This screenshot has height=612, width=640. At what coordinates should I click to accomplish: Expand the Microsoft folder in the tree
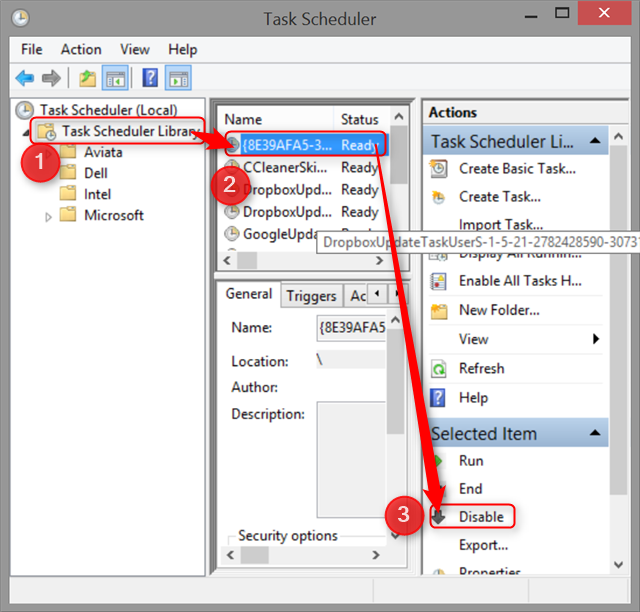pyautogui.click(x=48, y=216)
